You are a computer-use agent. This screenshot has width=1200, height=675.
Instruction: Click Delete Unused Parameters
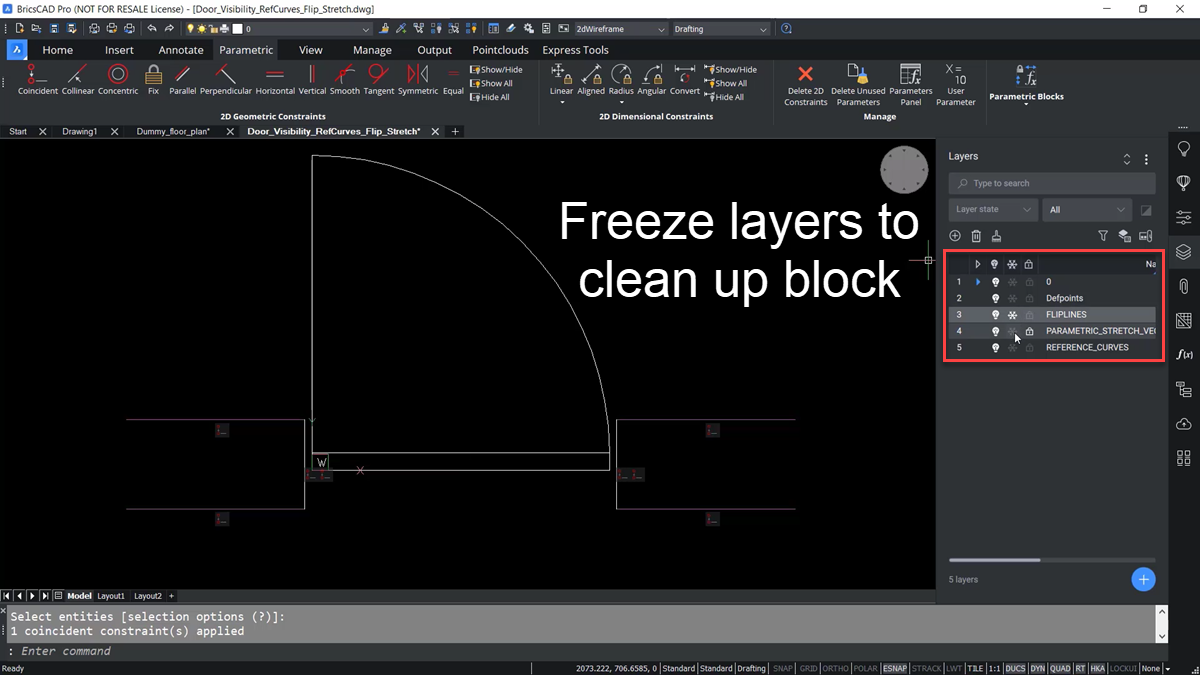(x=858, y=84)
